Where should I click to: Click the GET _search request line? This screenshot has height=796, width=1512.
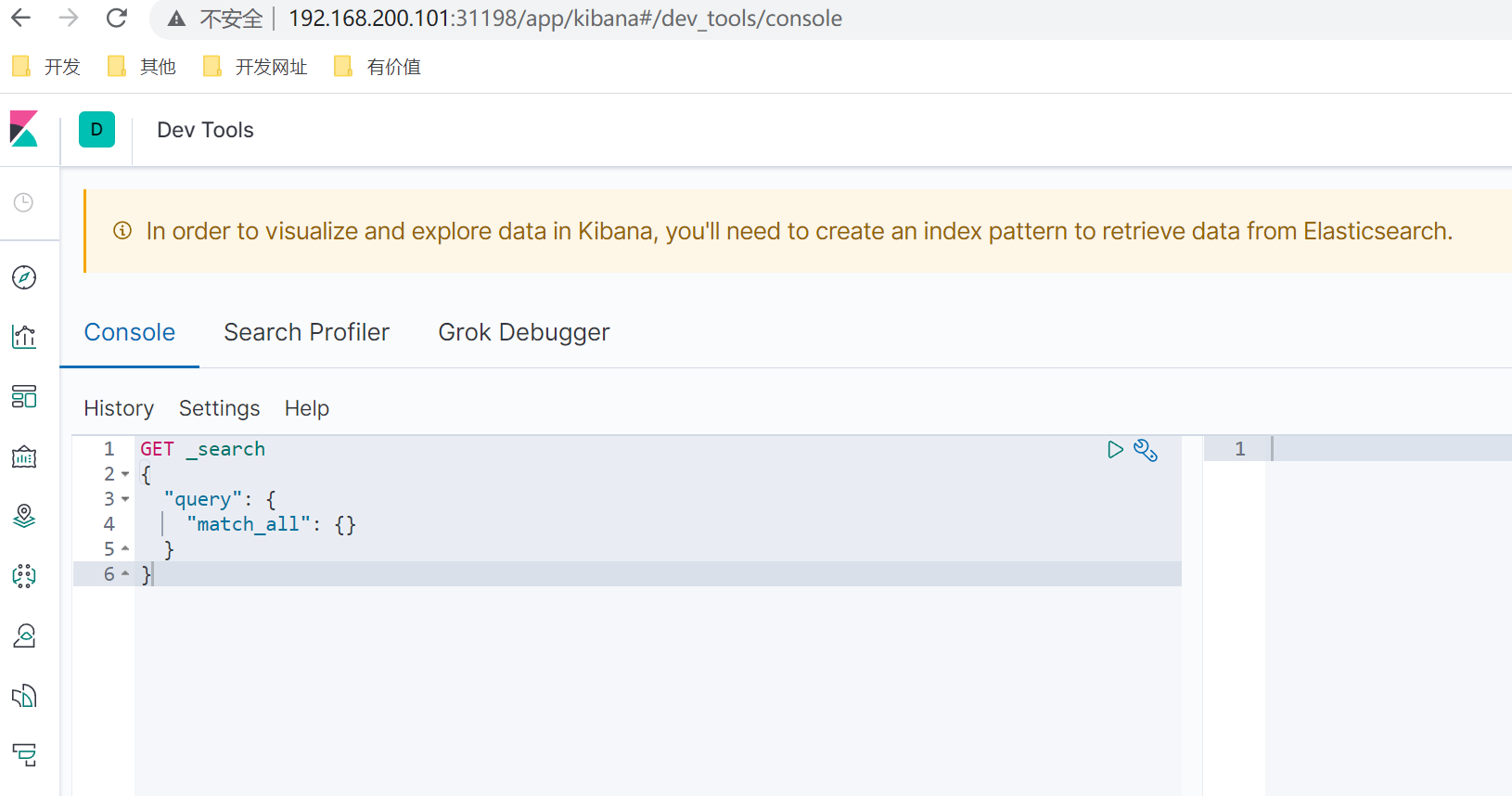coord(203,449)
